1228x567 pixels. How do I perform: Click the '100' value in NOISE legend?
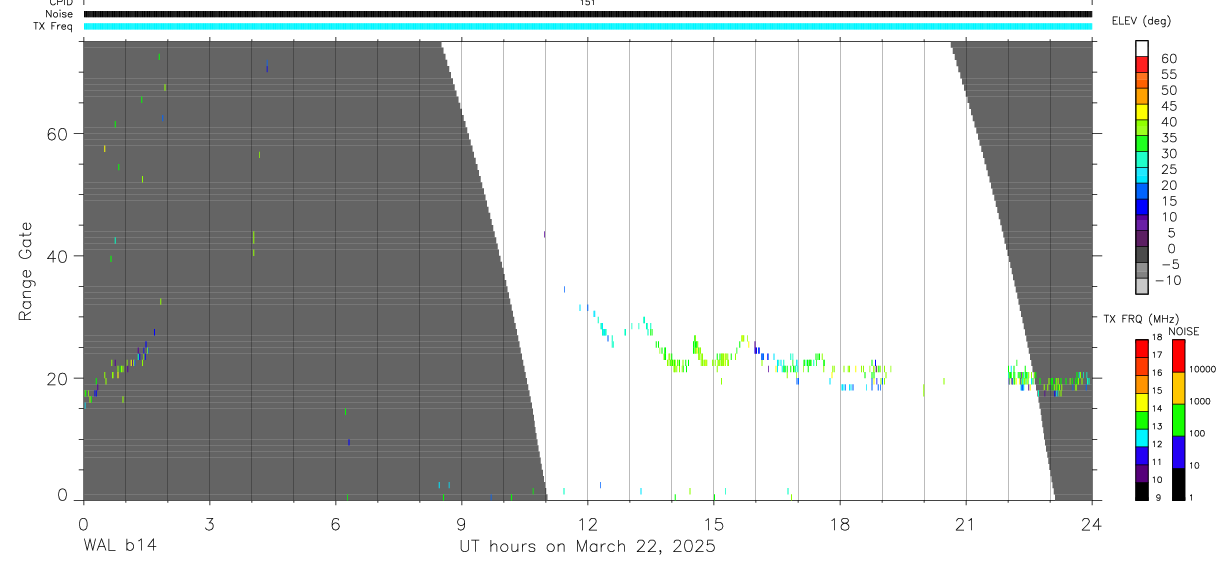point(1197,433)
